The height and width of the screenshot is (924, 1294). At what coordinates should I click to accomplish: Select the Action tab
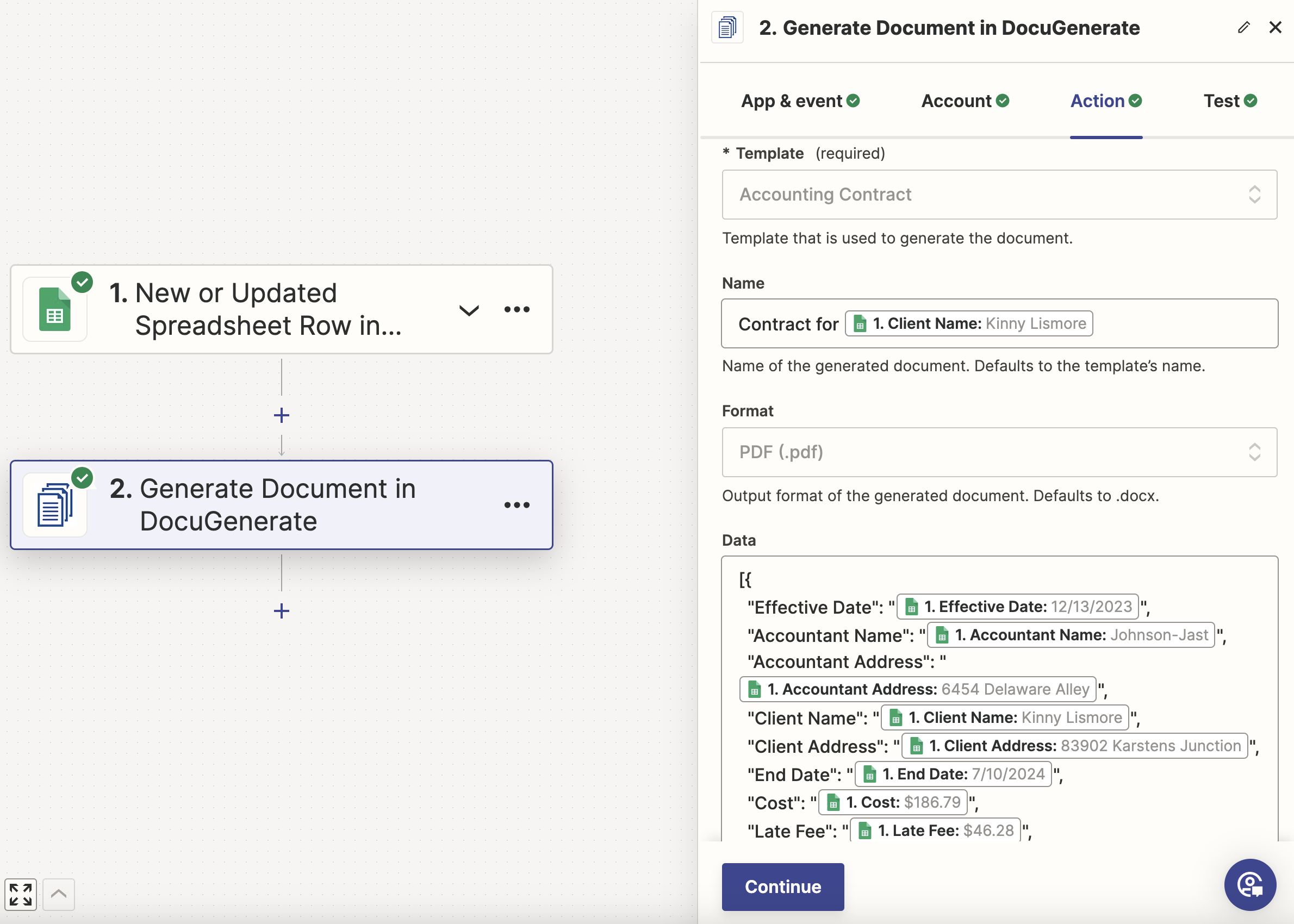coord(1106,101)
